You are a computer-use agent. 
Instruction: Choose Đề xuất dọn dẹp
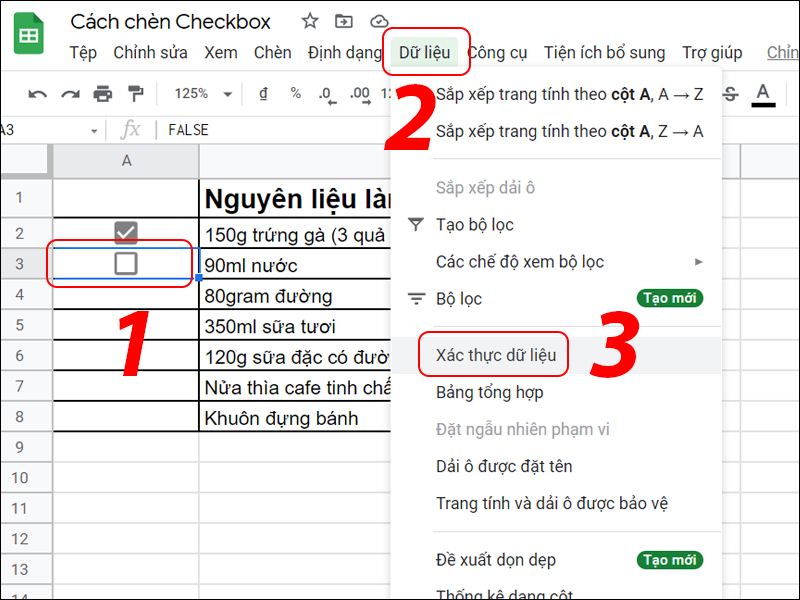point(557,560)
